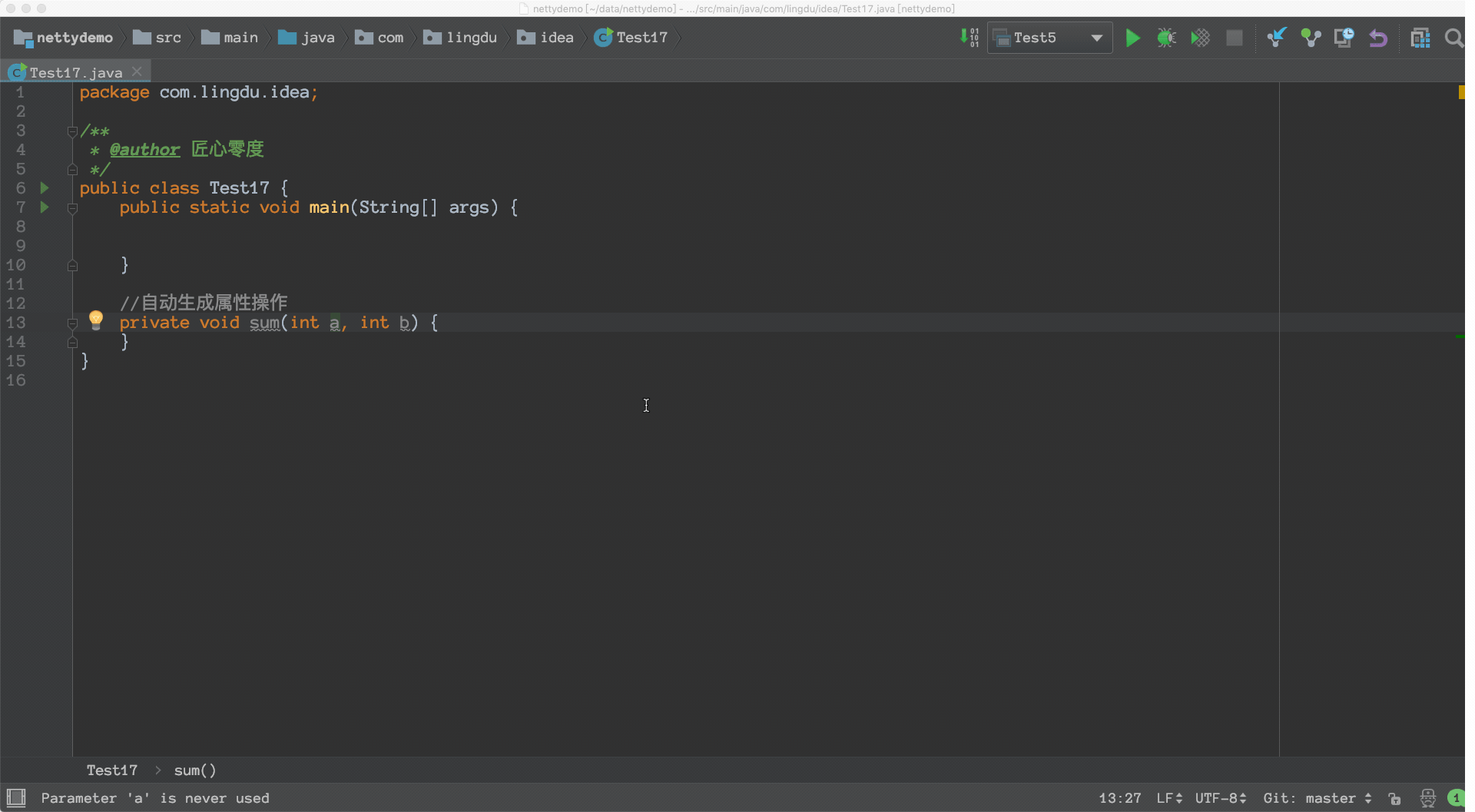Open the inspections inspector (Hector) icon in status bar
Image resolution: width=1475 pixels, height=812 pixels.
point(1427,798)
